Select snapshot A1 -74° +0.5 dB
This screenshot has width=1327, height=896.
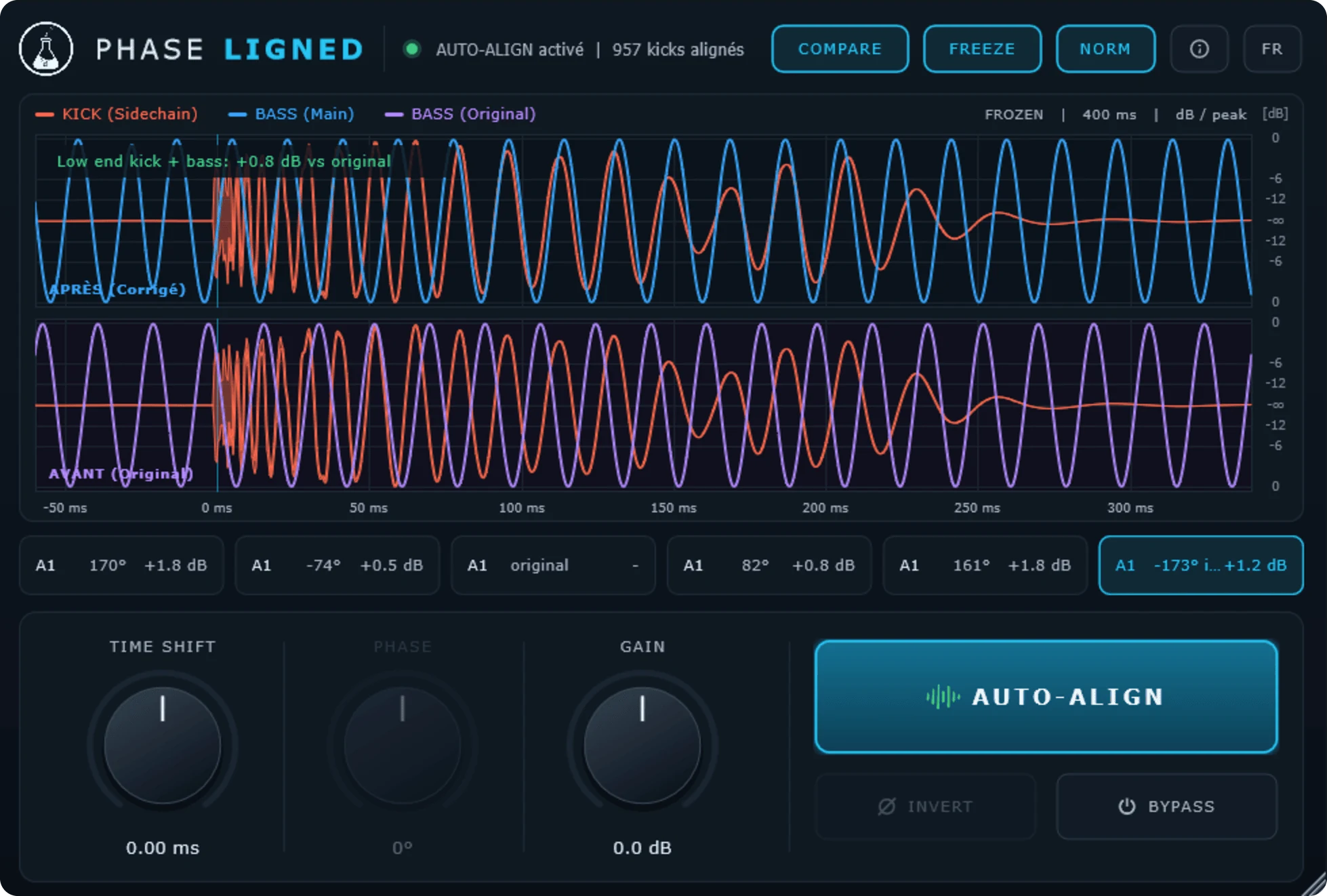pyautogui.click(x=338, y=565)
